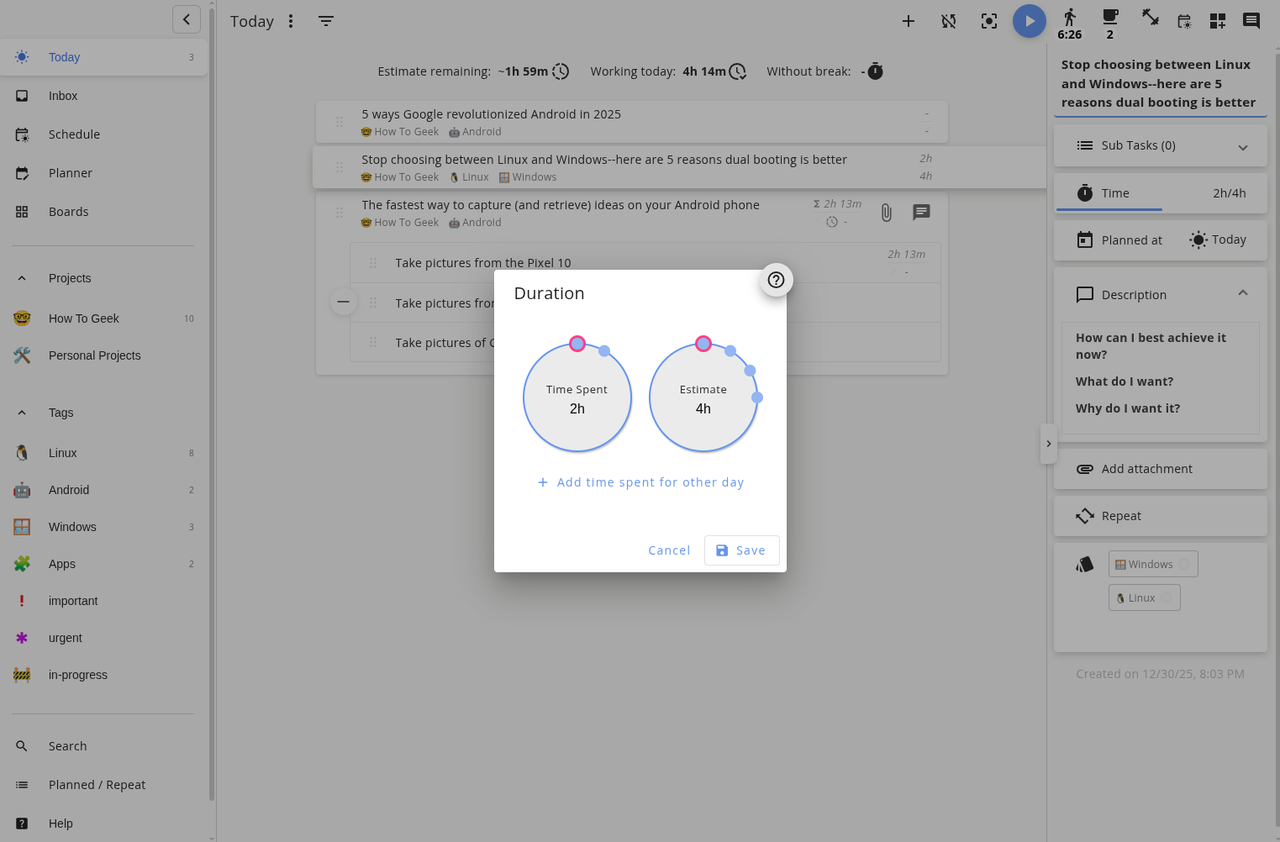Collapse the Description section
The image size is (1280, 842).
[x=1243, y=293]
